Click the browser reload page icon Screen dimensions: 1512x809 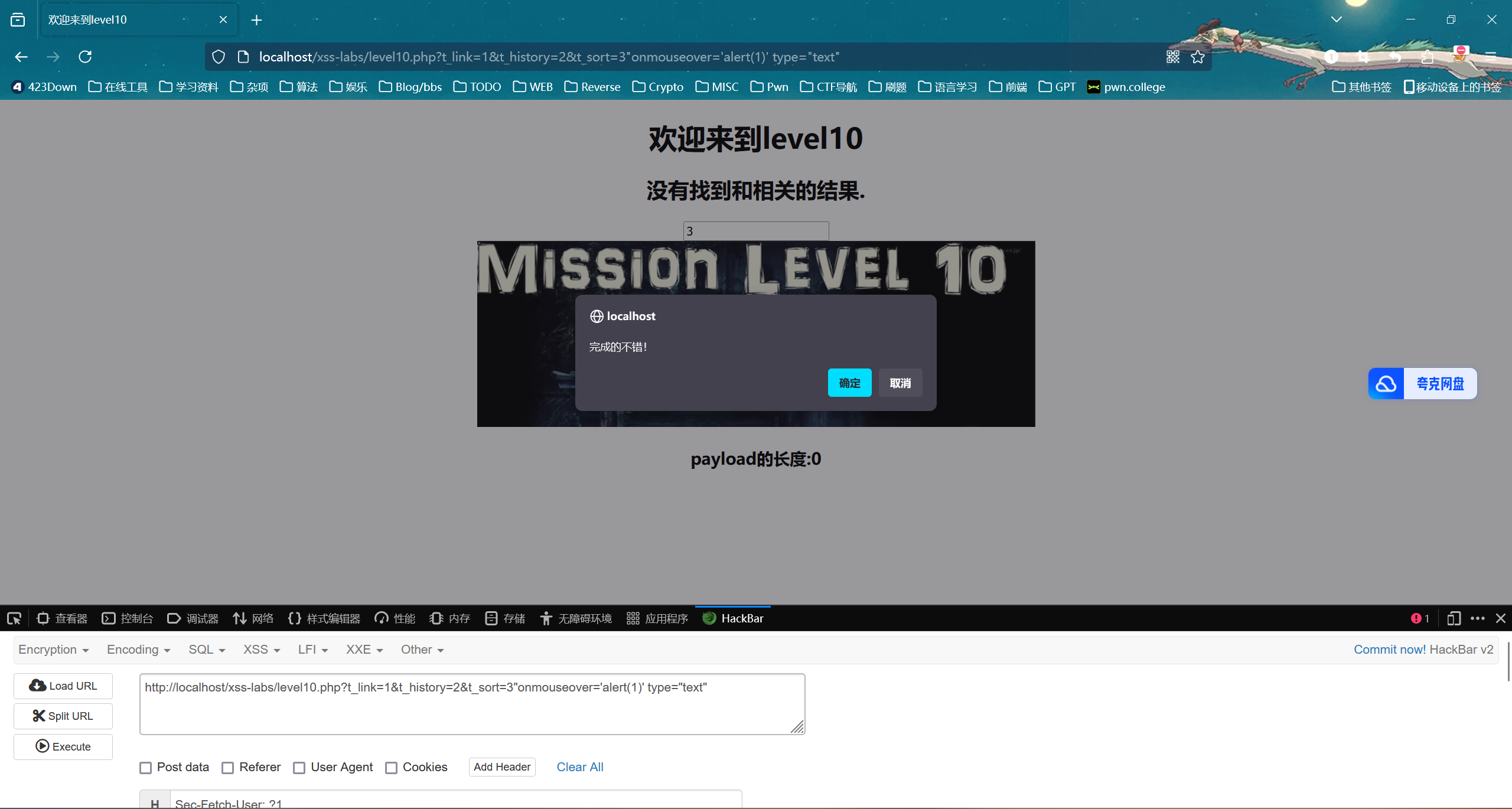pos(85,57)
